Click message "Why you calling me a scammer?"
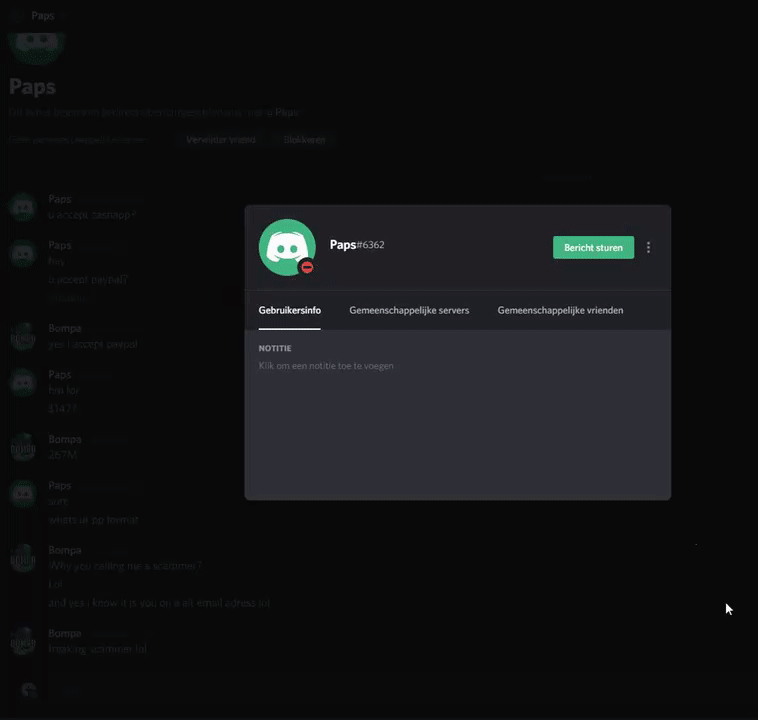The image size is (758, 720). (x=125, y=566)
